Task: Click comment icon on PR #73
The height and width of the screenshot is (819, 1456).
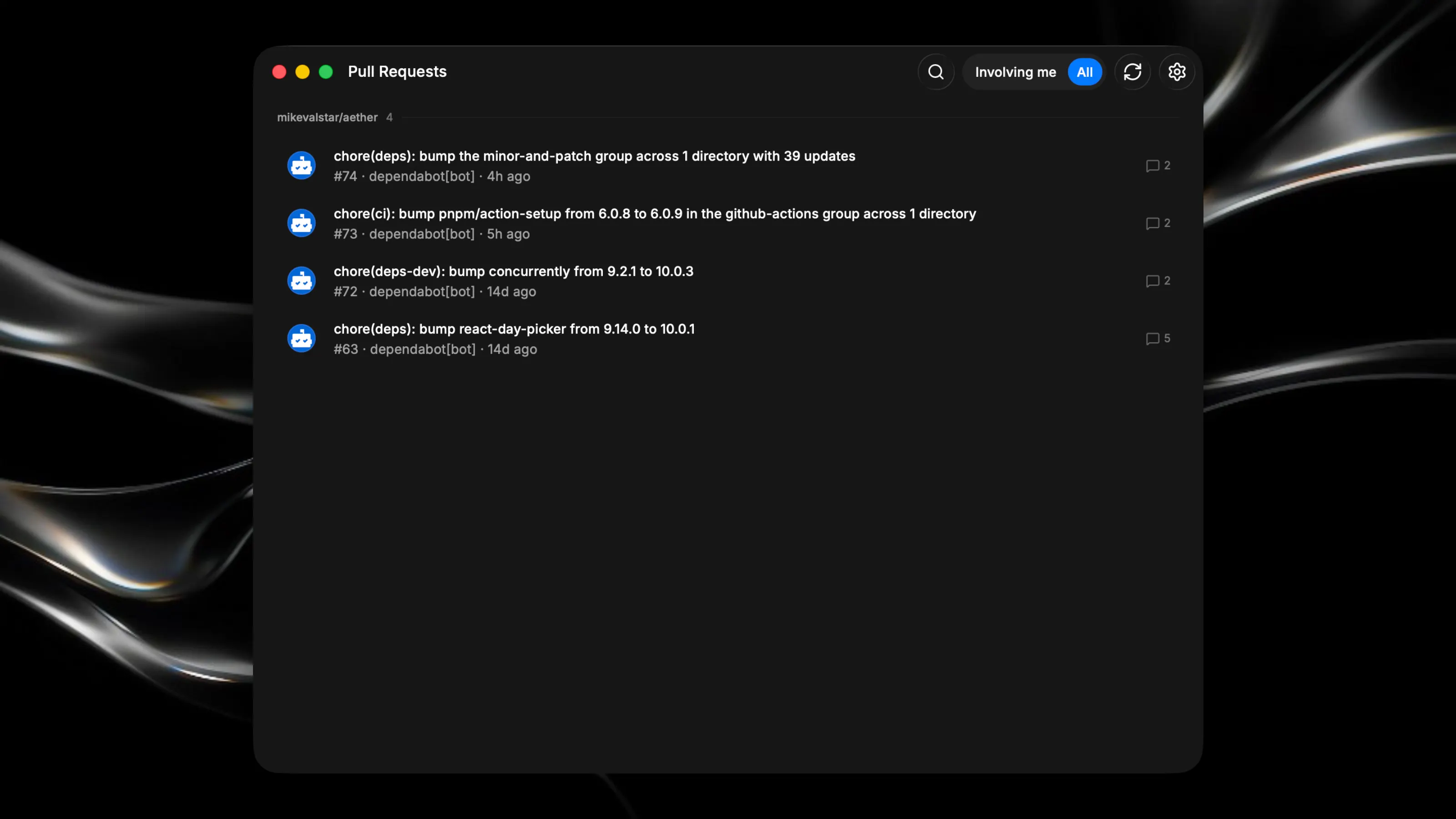Action: coord(1153,223)
